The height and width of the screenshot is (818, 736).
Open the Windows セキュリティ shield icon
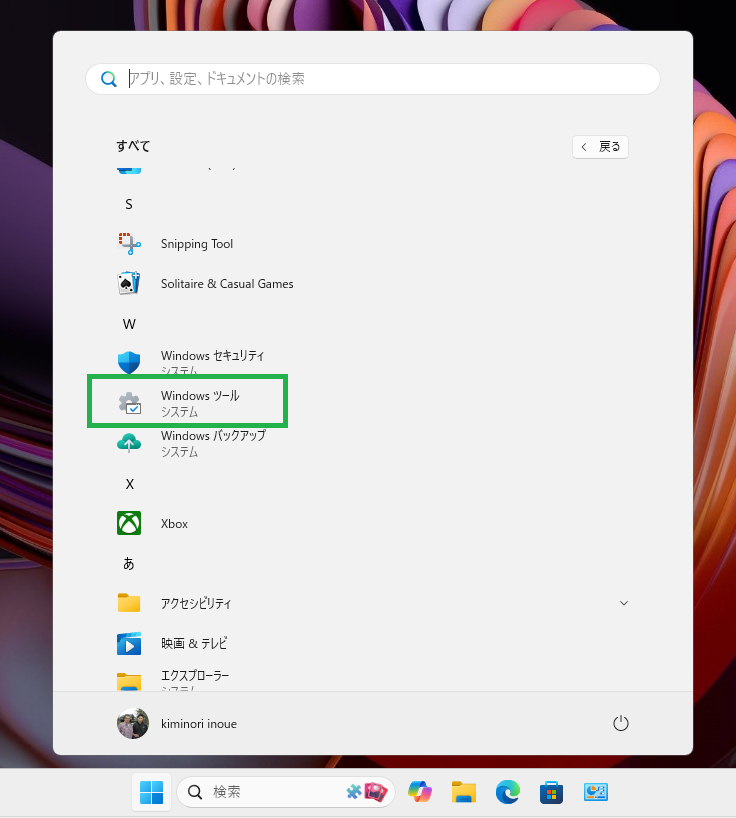point(129,362)
